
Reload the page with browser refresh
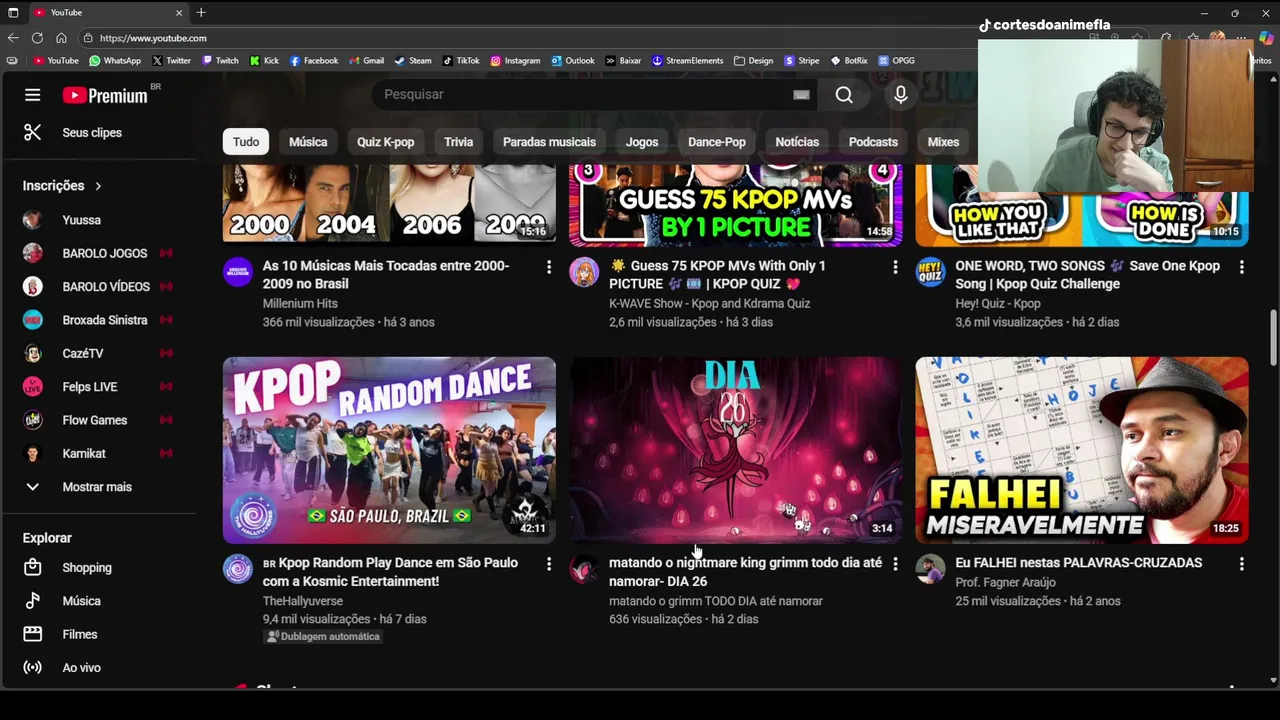click(37, 38)
